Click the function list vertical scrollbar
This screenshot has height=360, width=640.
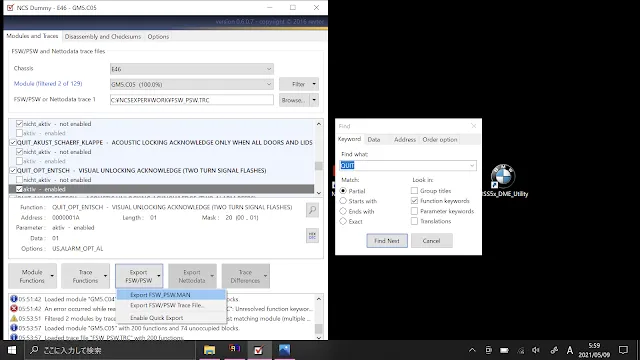[x=319, y=158]
